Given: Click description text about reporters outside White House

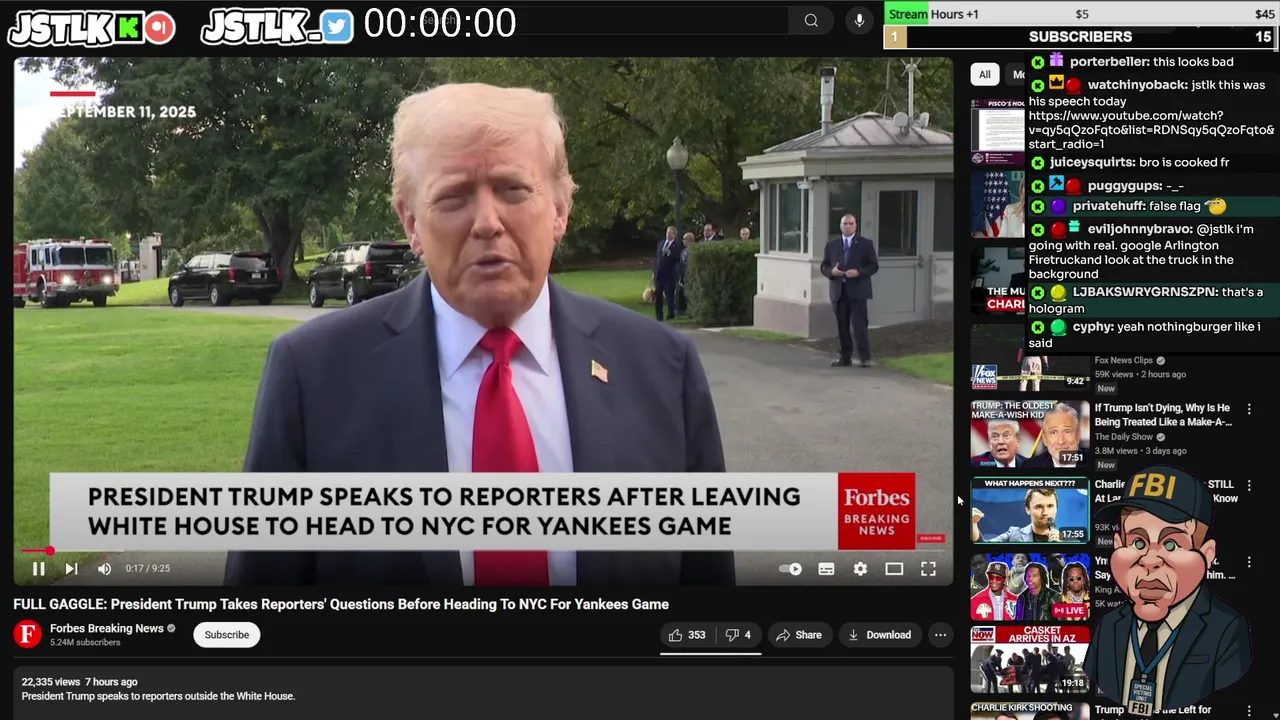Looking at the screenshot, I should tap(158, 696).
